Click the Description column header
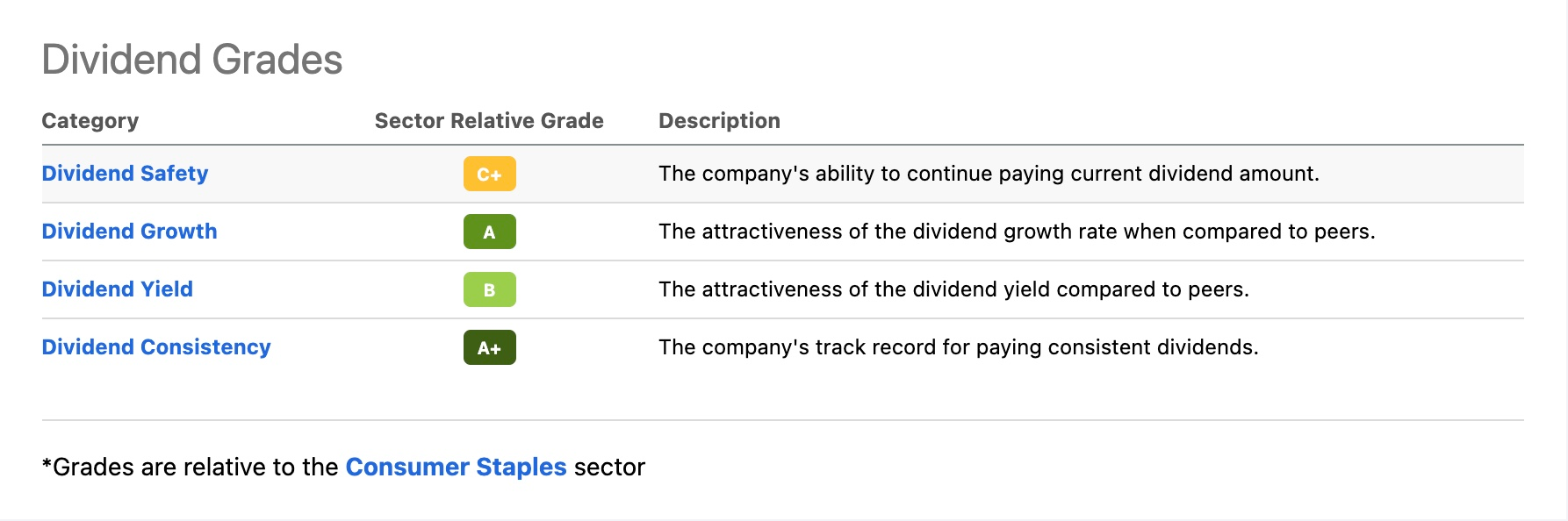The height and width of the screenshot is (521, 1568). click(719, 121)
